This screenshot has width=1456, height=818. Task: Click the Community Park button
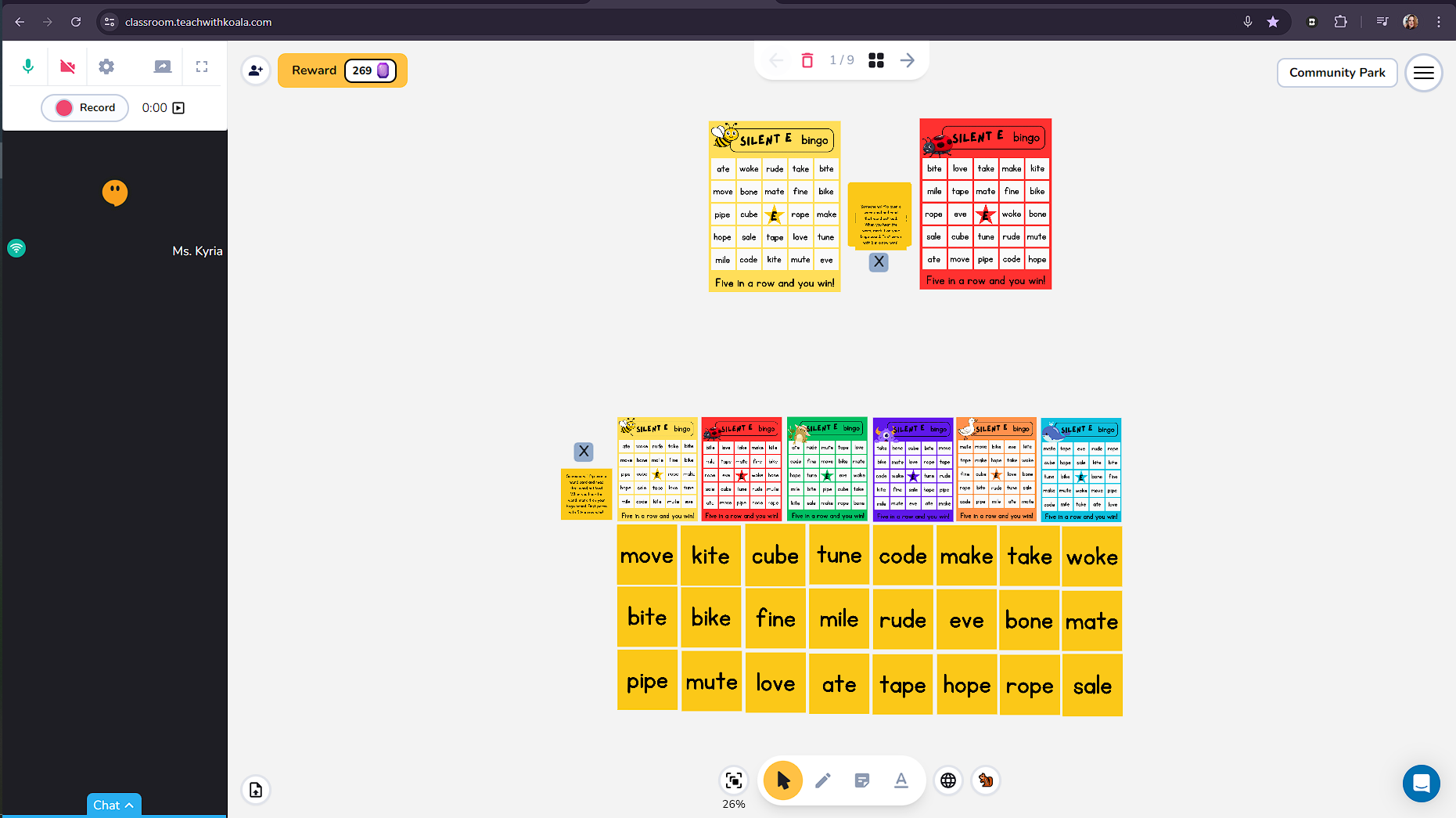[x=1337, y=73]
